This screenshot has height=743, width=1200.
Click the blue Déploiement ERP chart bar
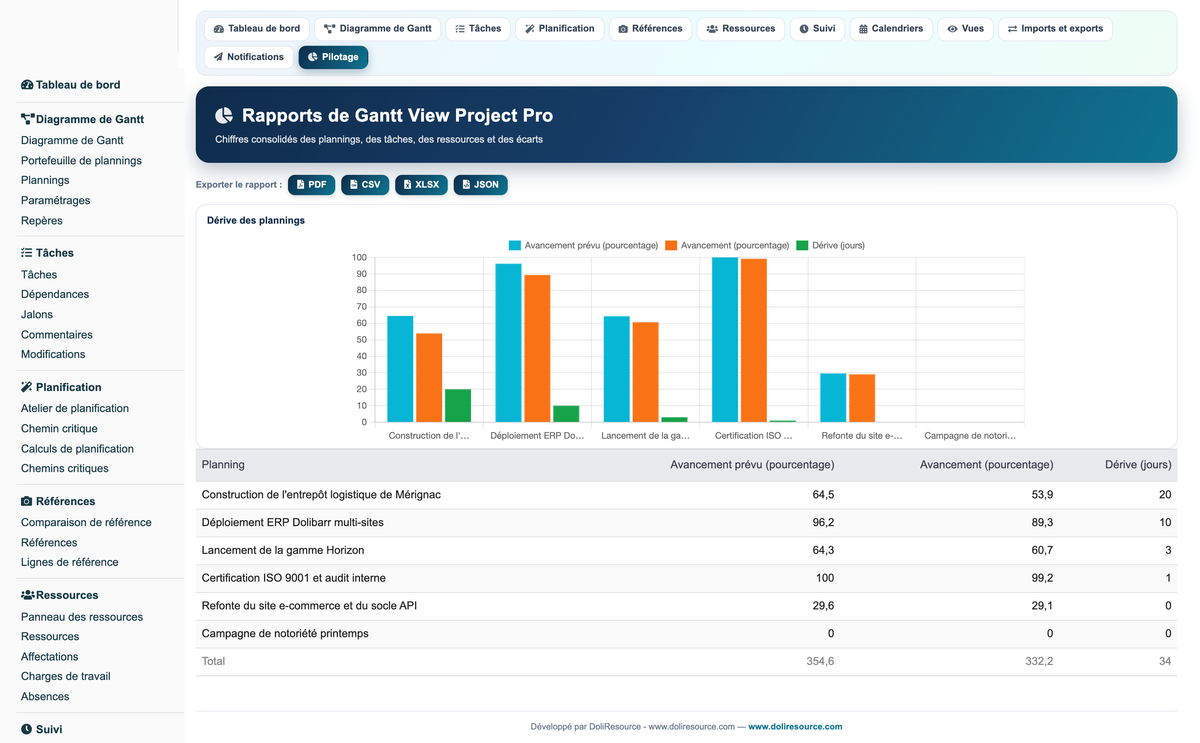point(509,343)
